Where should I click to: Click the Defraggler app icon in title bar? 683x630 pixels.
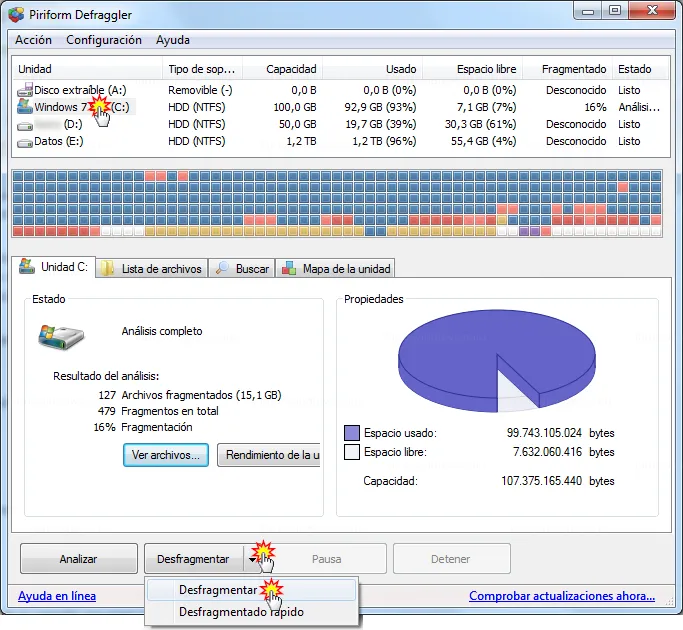click(x=16, y=14)
